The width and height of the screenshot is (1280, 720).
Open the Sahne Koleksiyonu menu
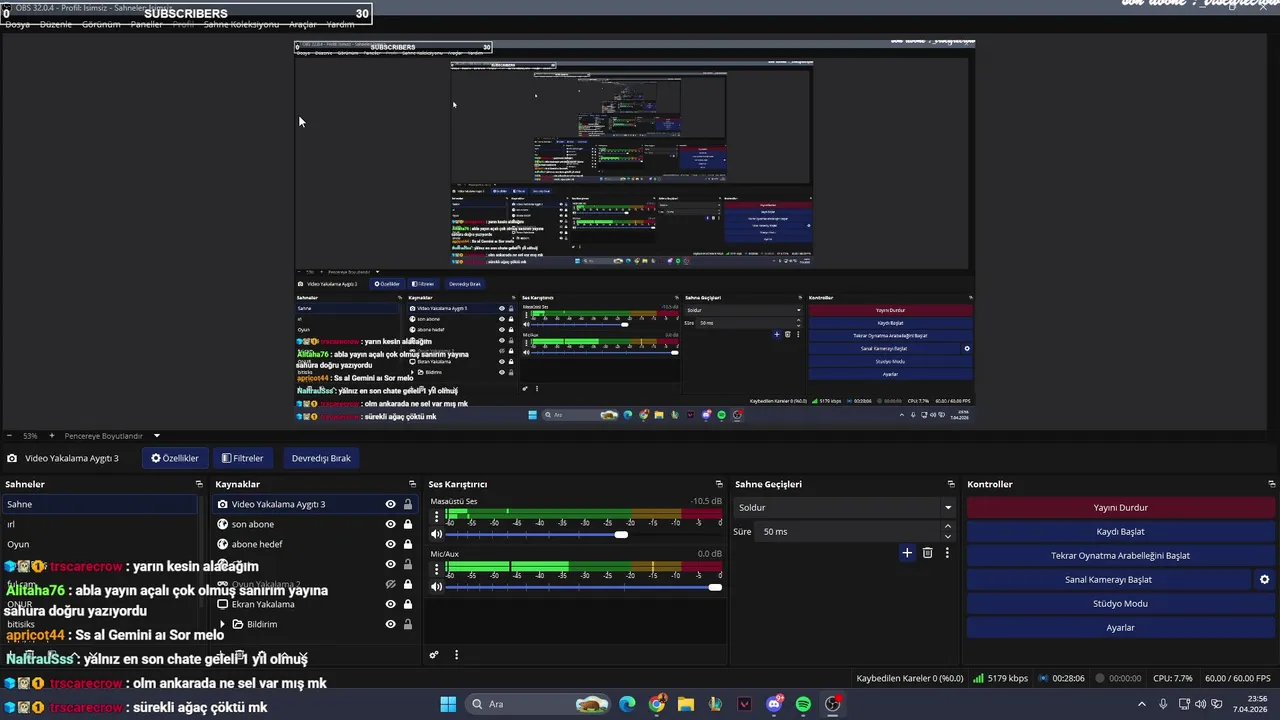point(241,24)
